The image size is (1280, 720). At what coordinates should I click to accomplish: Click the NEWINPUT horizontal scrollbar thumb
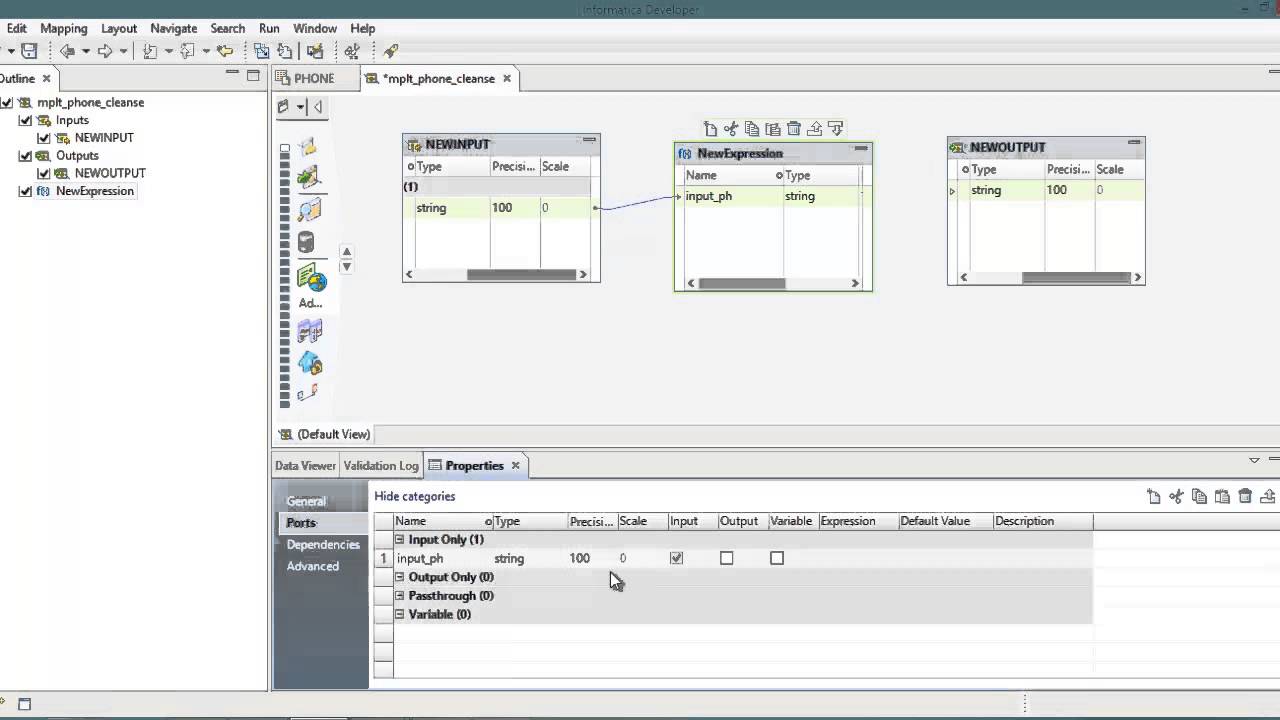click(522, 274)
